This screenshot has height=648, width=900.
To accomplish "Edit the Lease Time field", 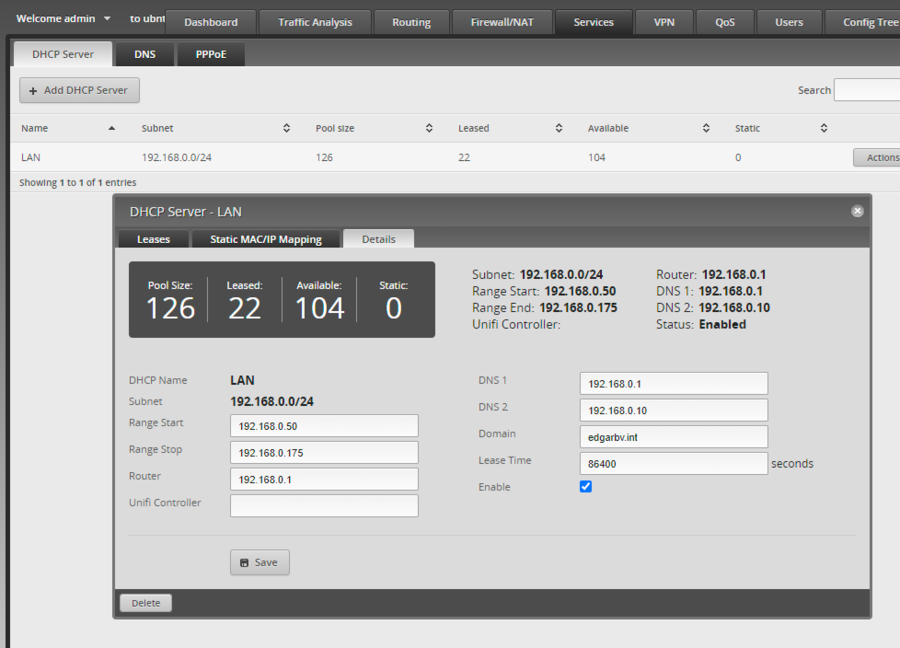I will pyautogui.click(x=673, y=464).
